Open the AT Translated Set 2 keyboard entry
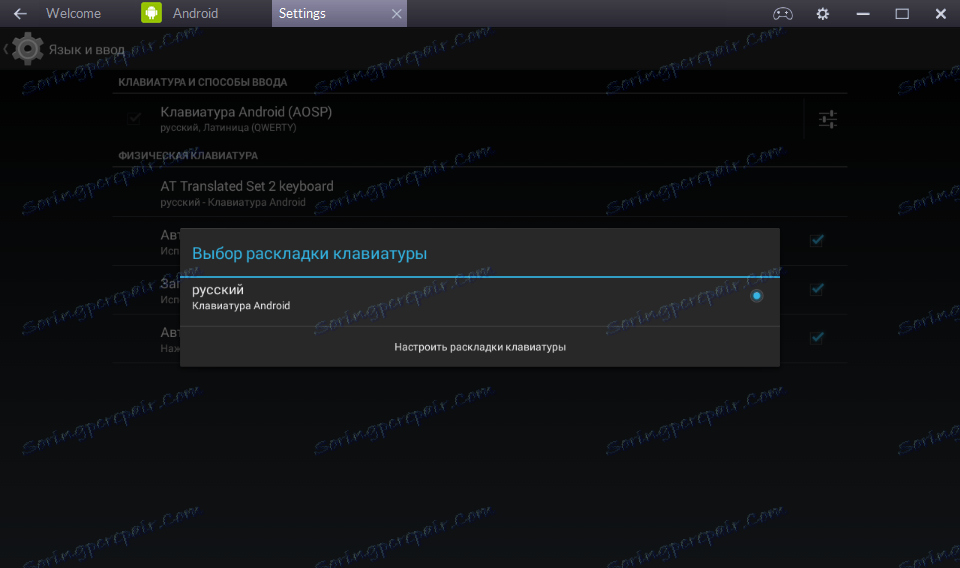 [x=480, y=192]
